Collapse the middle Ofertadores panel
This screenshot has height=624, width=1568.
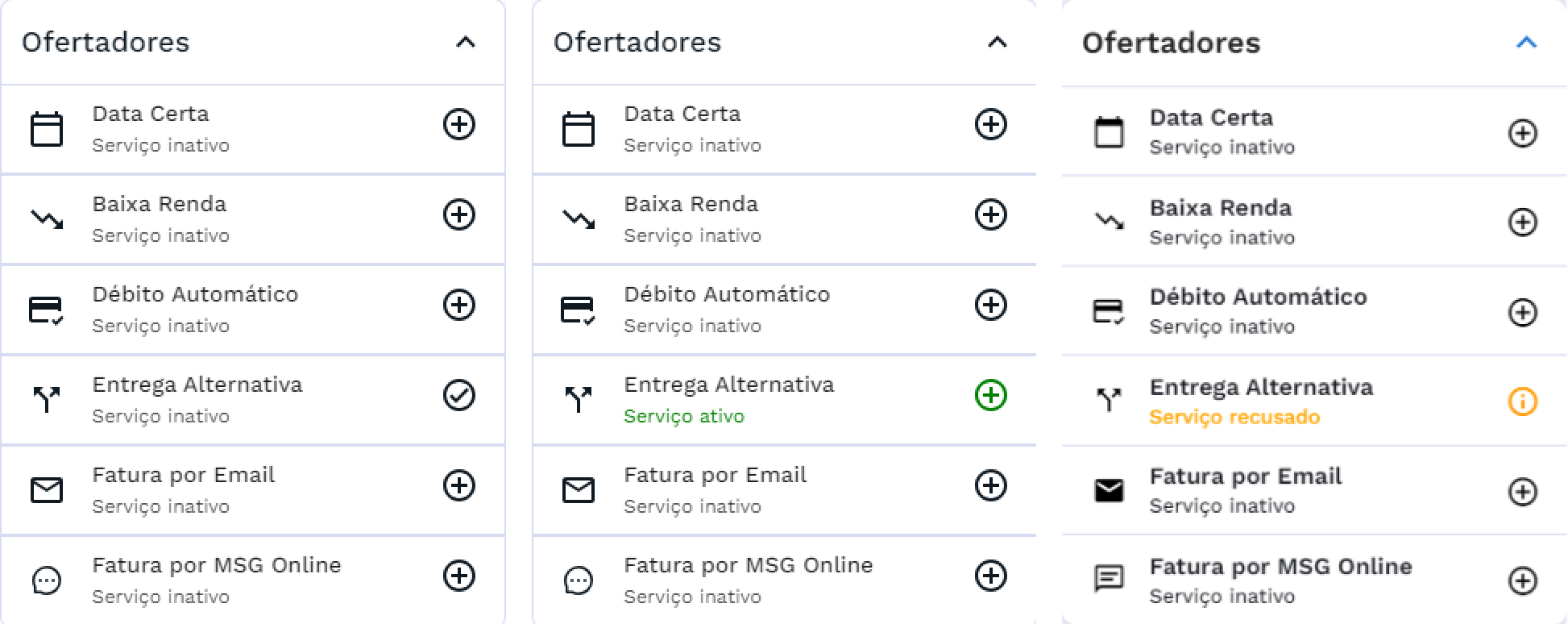997,44
